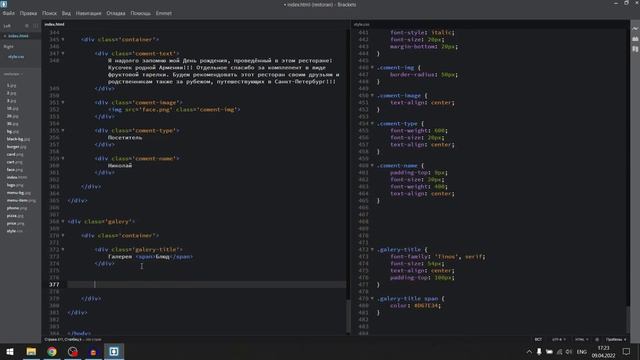Open card.png in file tree

tap(15, 154)
